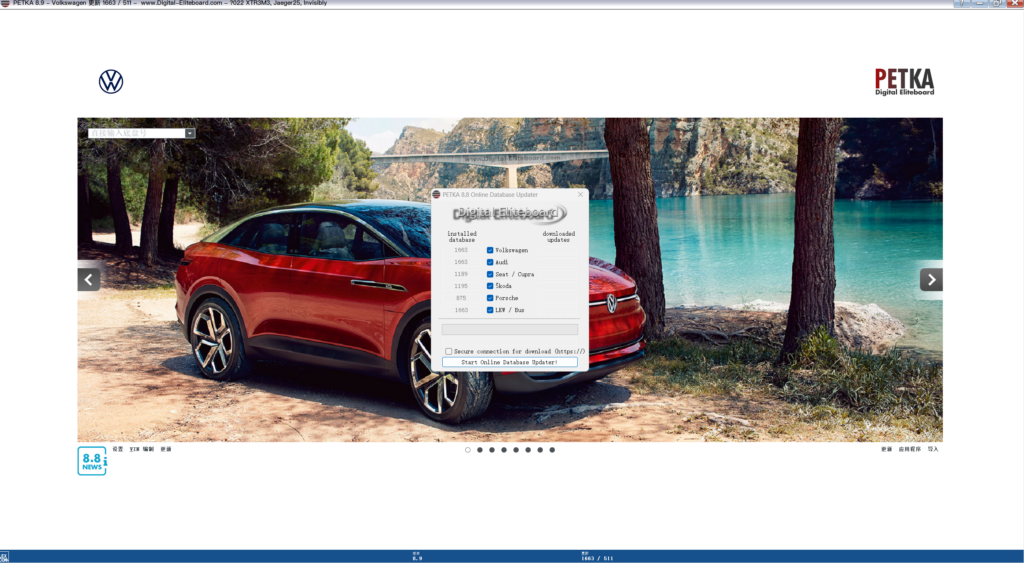
Task: Toggle the Porsche database checkbox
Action: pos(490,298)
